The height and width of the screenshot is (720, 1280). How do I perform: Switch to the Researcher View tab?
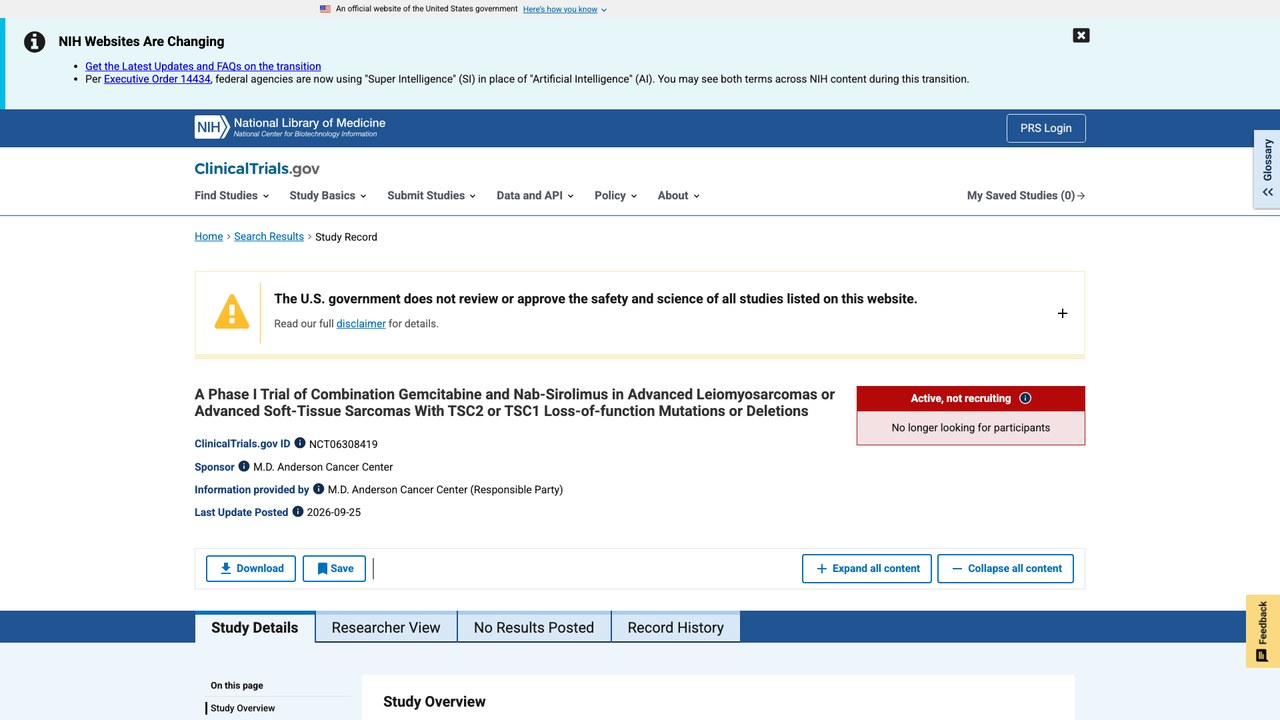(x=386, y=627)
